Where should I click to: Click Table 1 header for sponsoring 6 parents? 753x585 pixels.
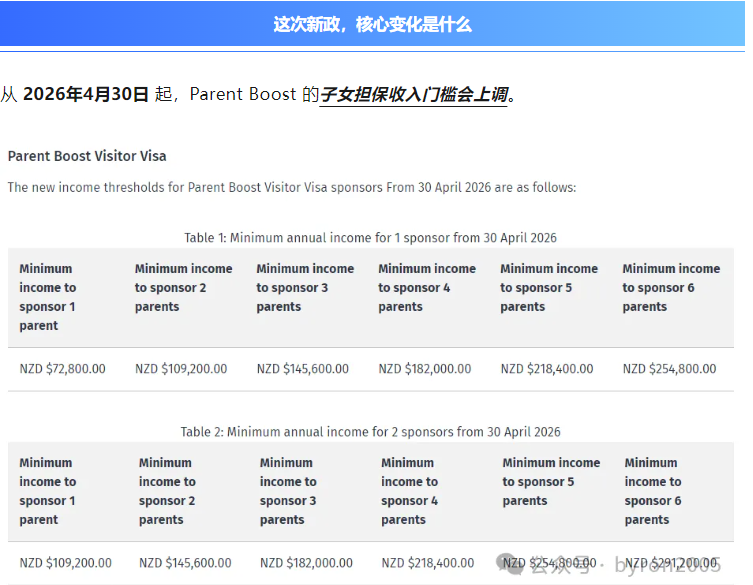coord(671,287)
